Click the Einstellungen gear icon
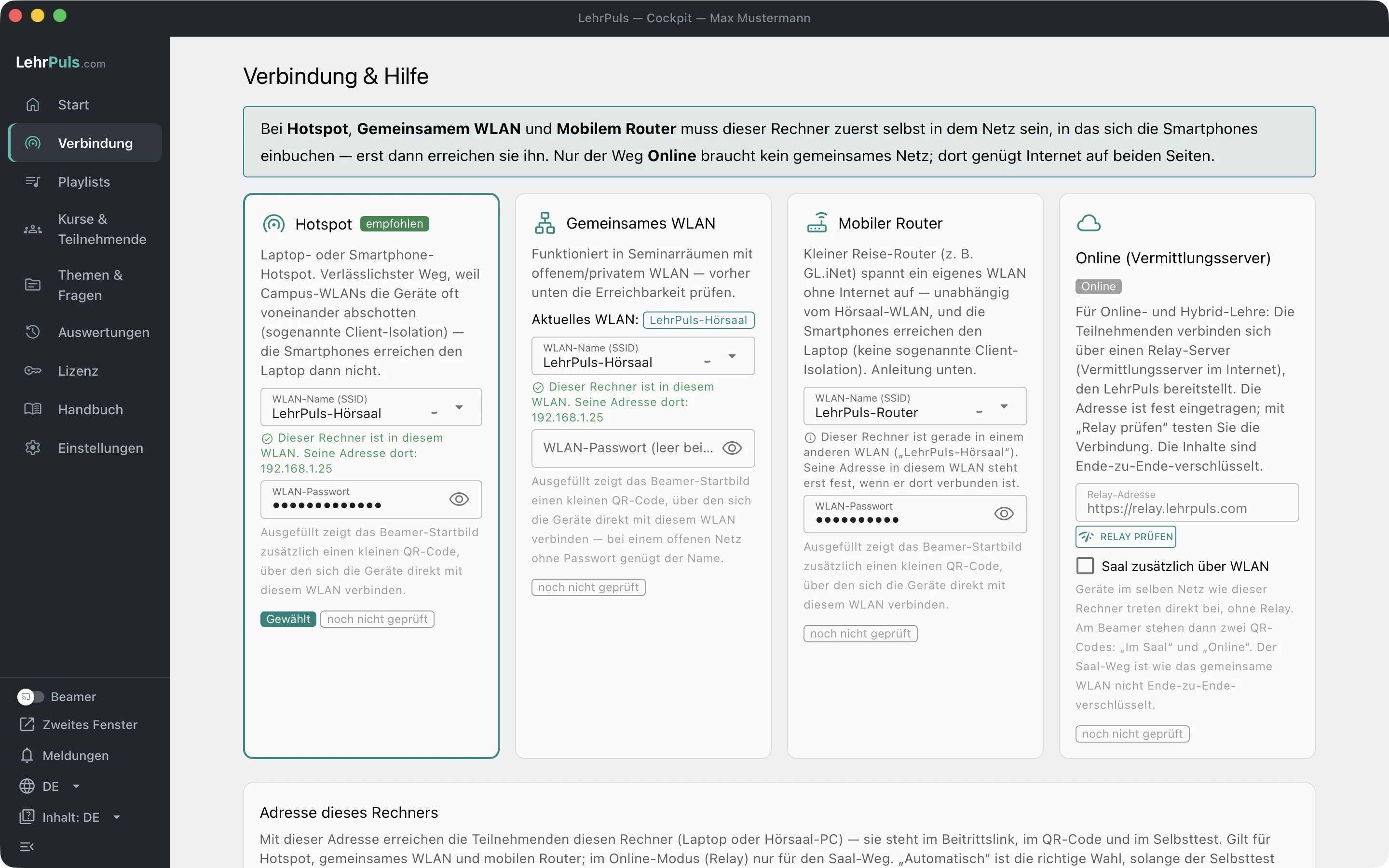 [x=33, y=448]
